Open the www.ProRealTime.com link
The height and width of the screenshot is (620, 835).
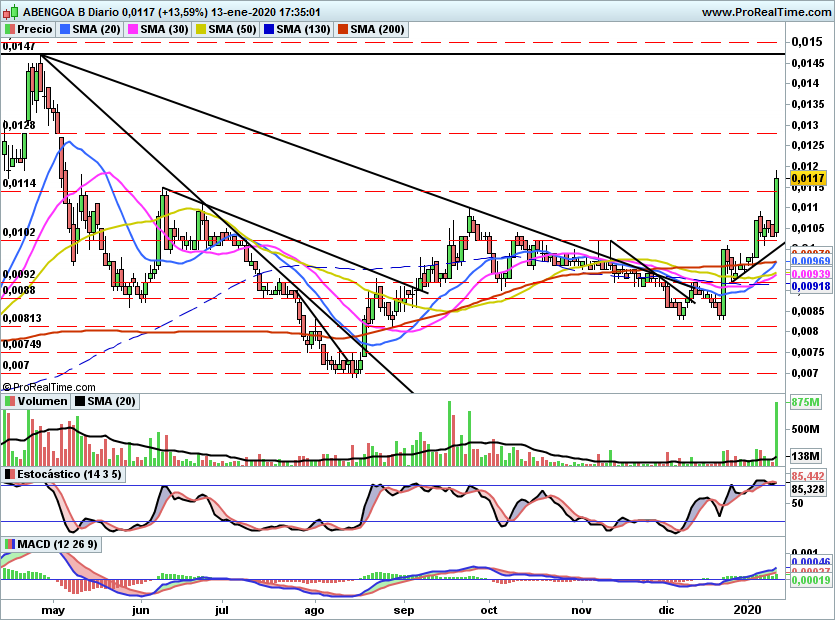pos(767,12)
